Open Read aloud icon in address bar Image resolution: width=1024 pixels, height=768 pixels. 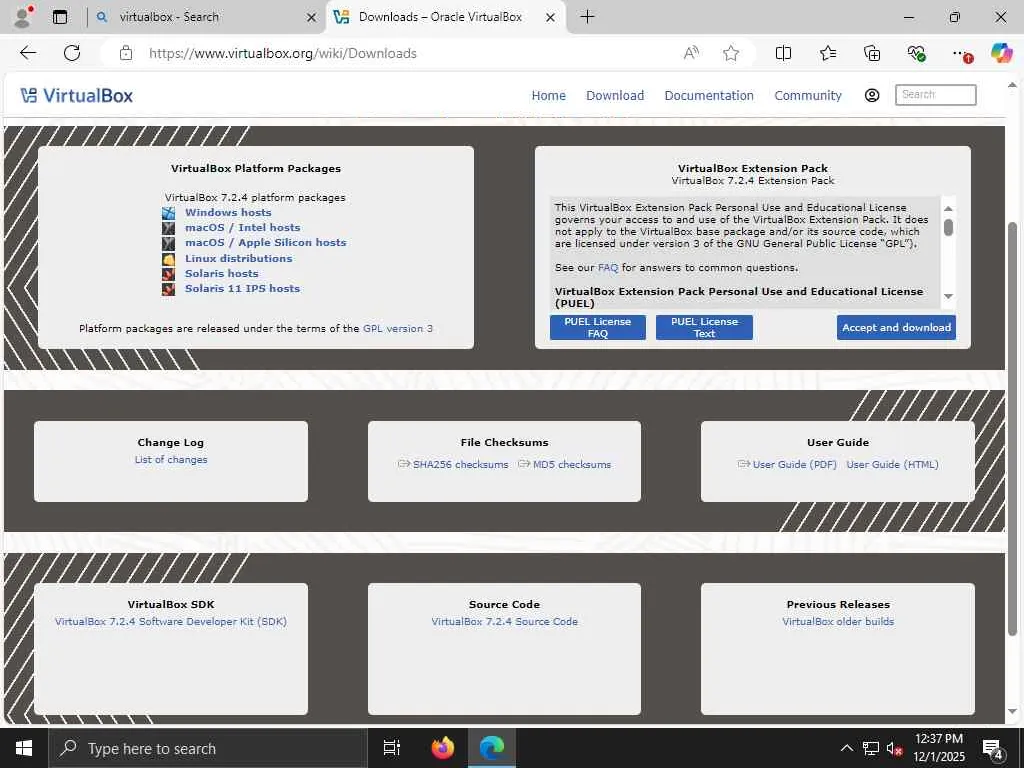(x=691, y=53)
